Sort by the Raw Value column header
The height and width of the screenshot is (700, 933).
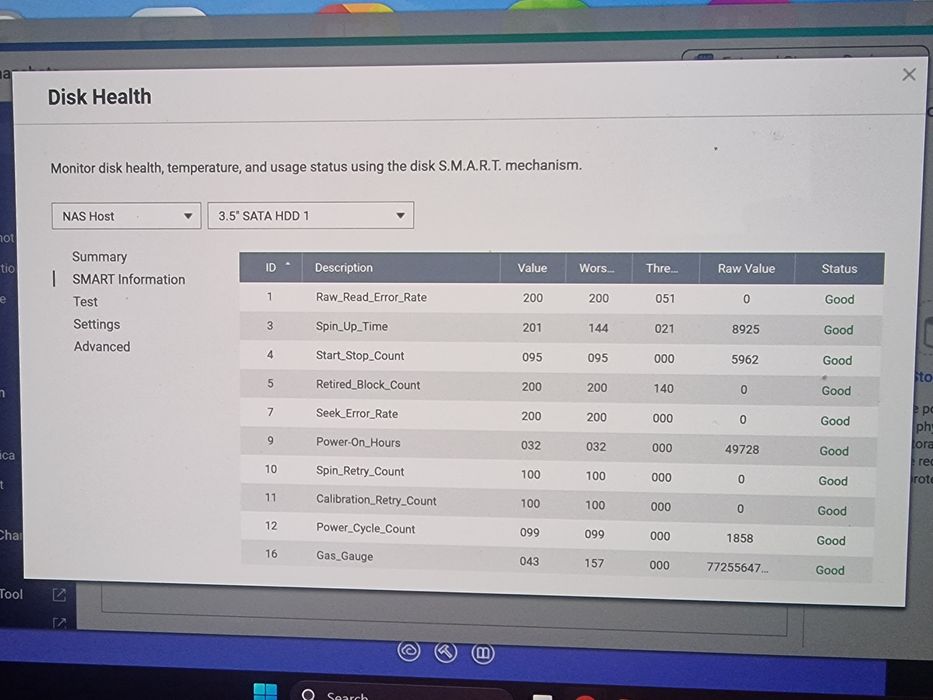click(746, 268)
